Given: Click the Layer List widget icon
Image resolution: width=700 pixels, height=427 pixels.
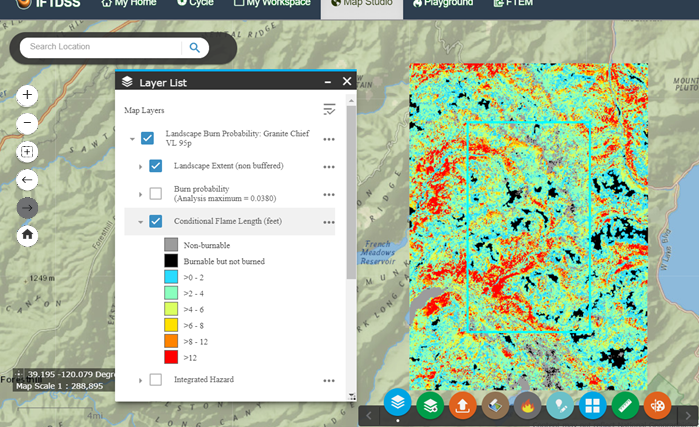Looking at the screenshot, I should tap(398, 405).
